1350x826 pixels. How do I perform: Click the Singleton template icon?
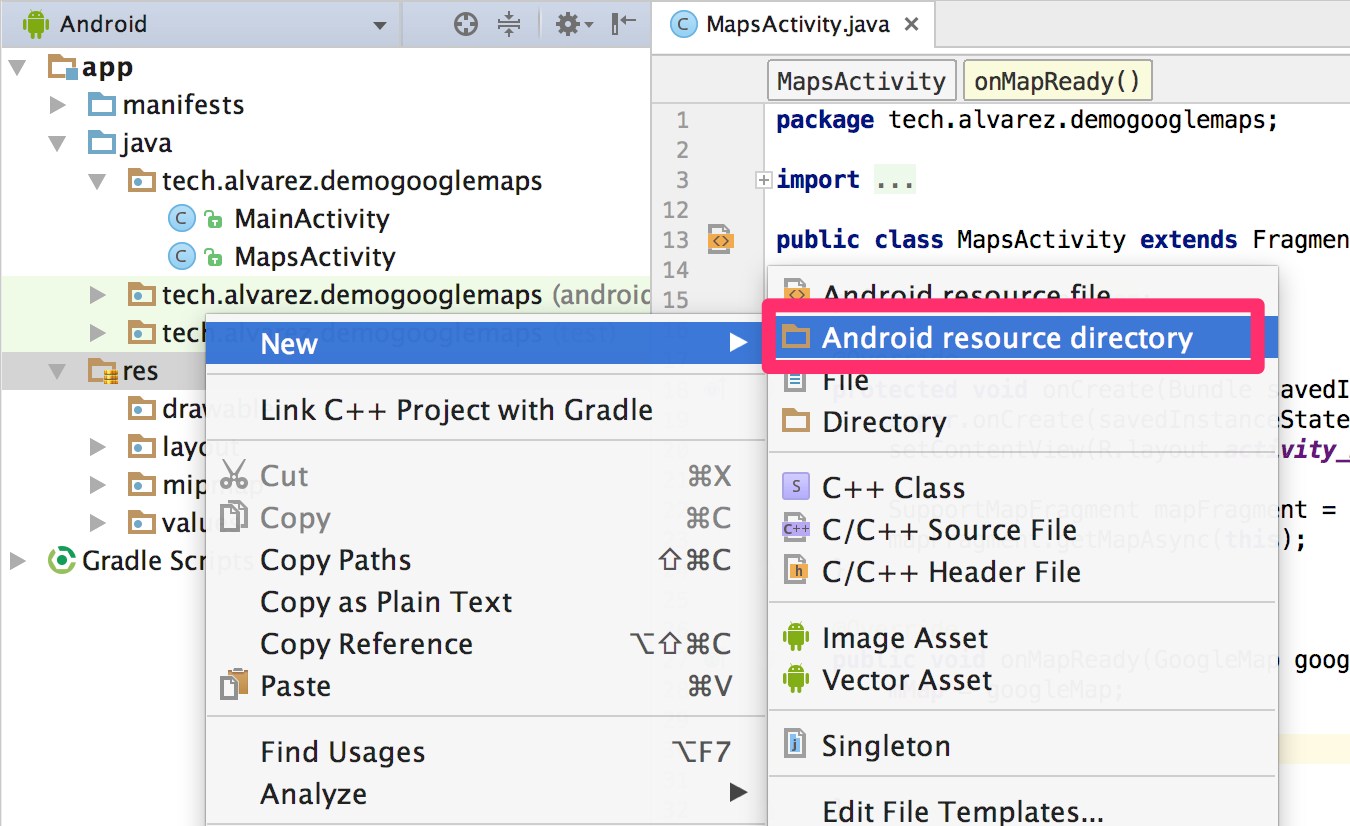point(796,745)
